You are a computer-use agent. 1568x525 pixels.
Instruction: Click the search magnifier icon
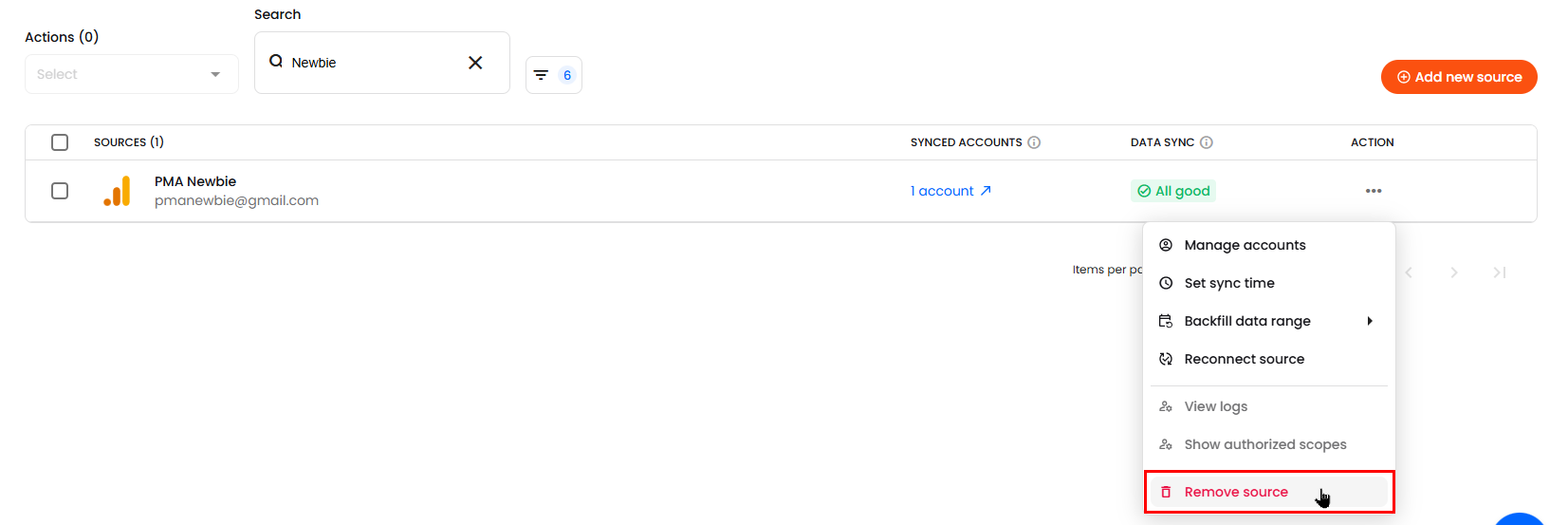[x=276, y=62]
